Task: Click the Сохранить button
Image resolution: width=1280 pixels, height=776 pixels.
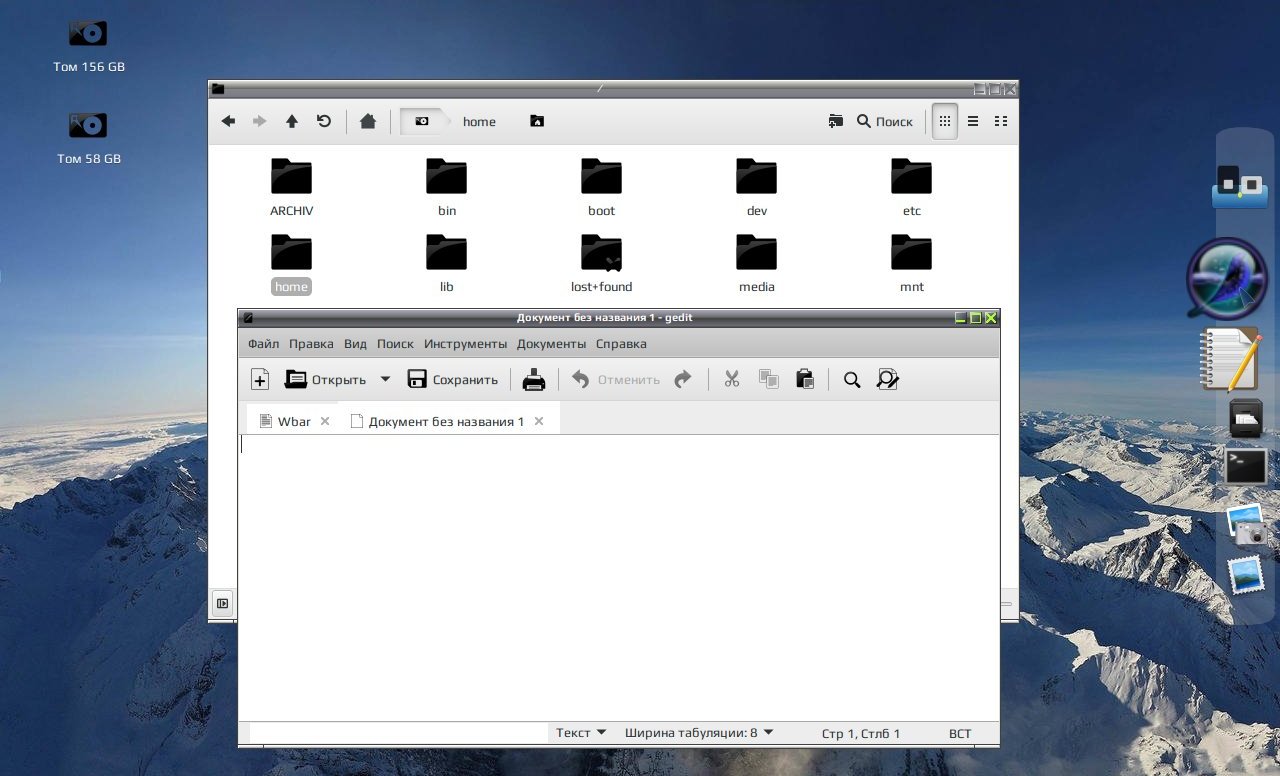Action: (x=452, y=380)
